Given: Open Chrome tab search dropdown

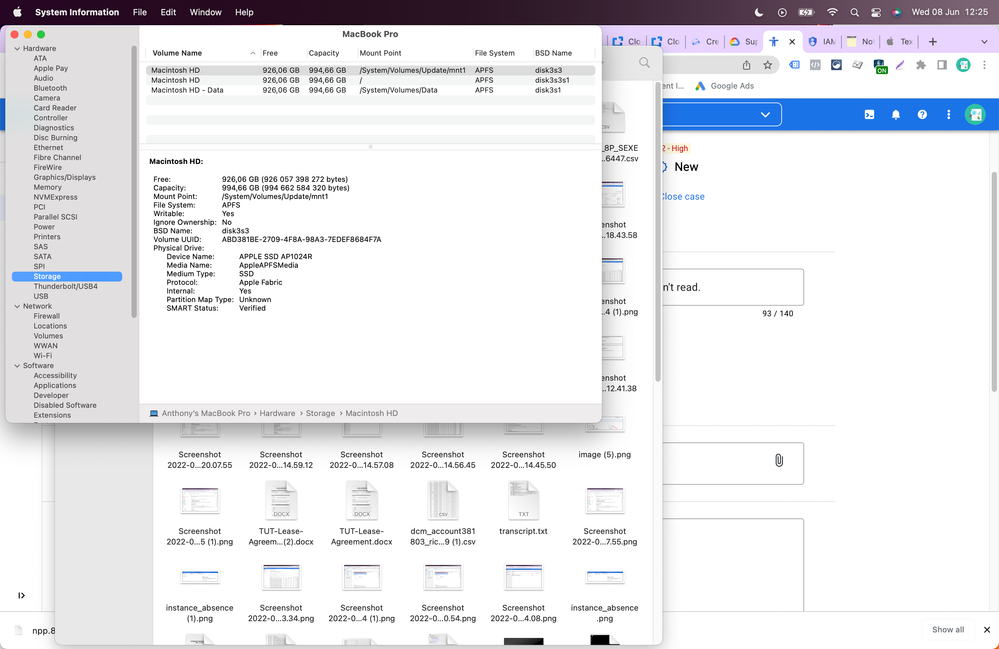Looking at the screenshot, I should (x=984, y=41).
